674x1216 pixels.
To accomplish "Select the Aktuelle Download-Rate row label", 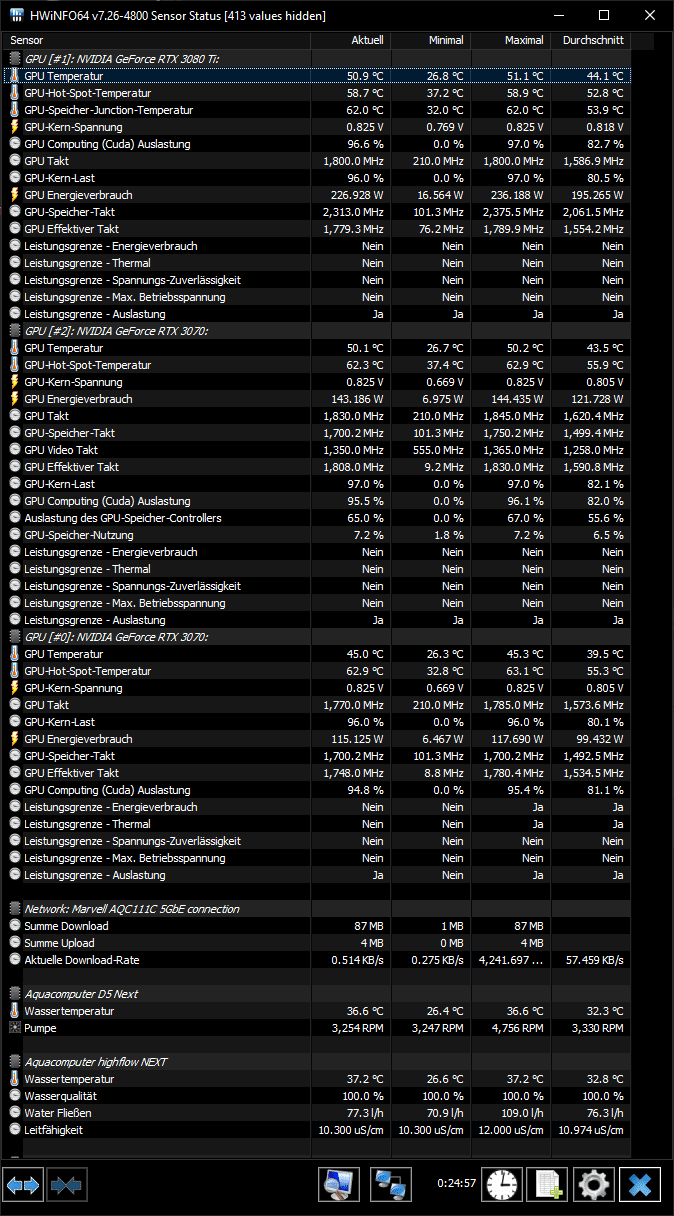I will (82, 960).
